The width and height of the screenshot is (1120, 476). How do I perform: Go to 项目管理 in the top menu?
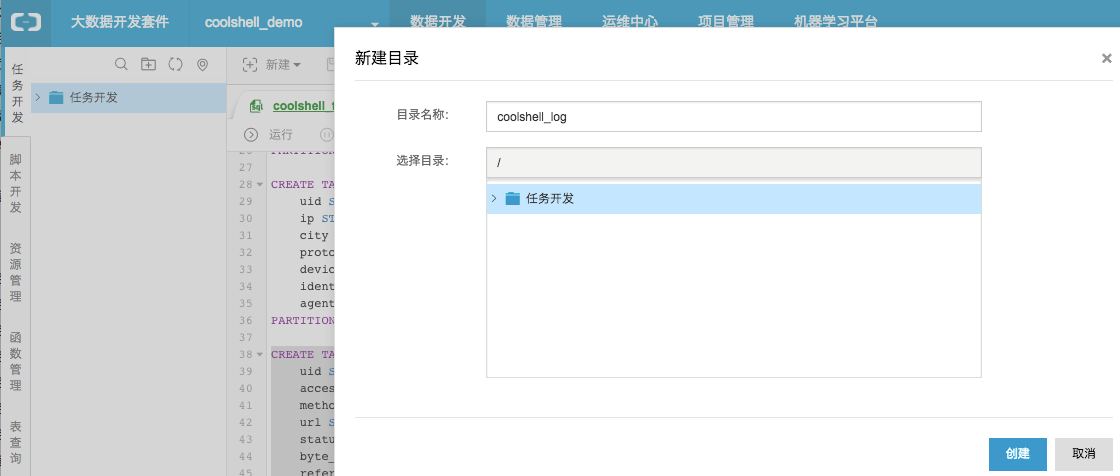pos(726,21)
